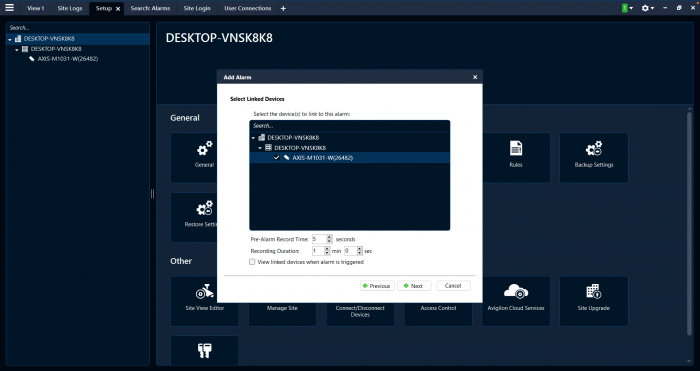Enable View linked devices when alarm is triggered
This screenshot has width=700, height=371.
point(252,262)
